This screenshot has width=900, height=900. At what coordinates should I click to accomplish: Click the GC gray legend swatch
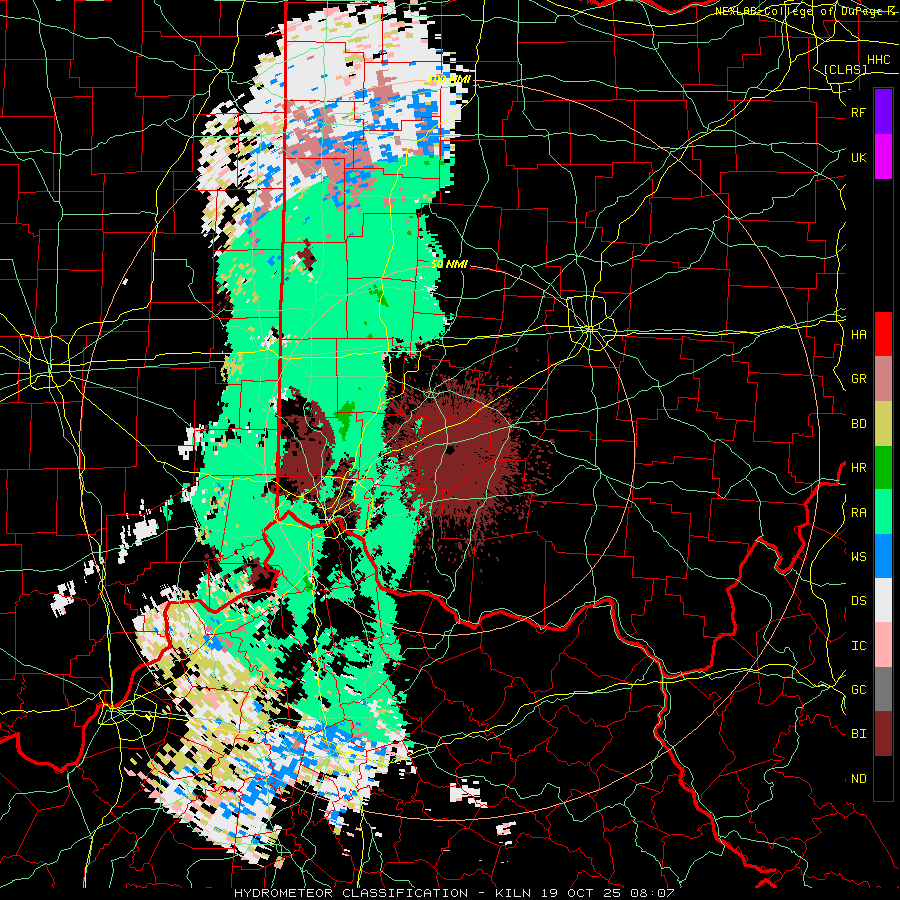(883, 689)
